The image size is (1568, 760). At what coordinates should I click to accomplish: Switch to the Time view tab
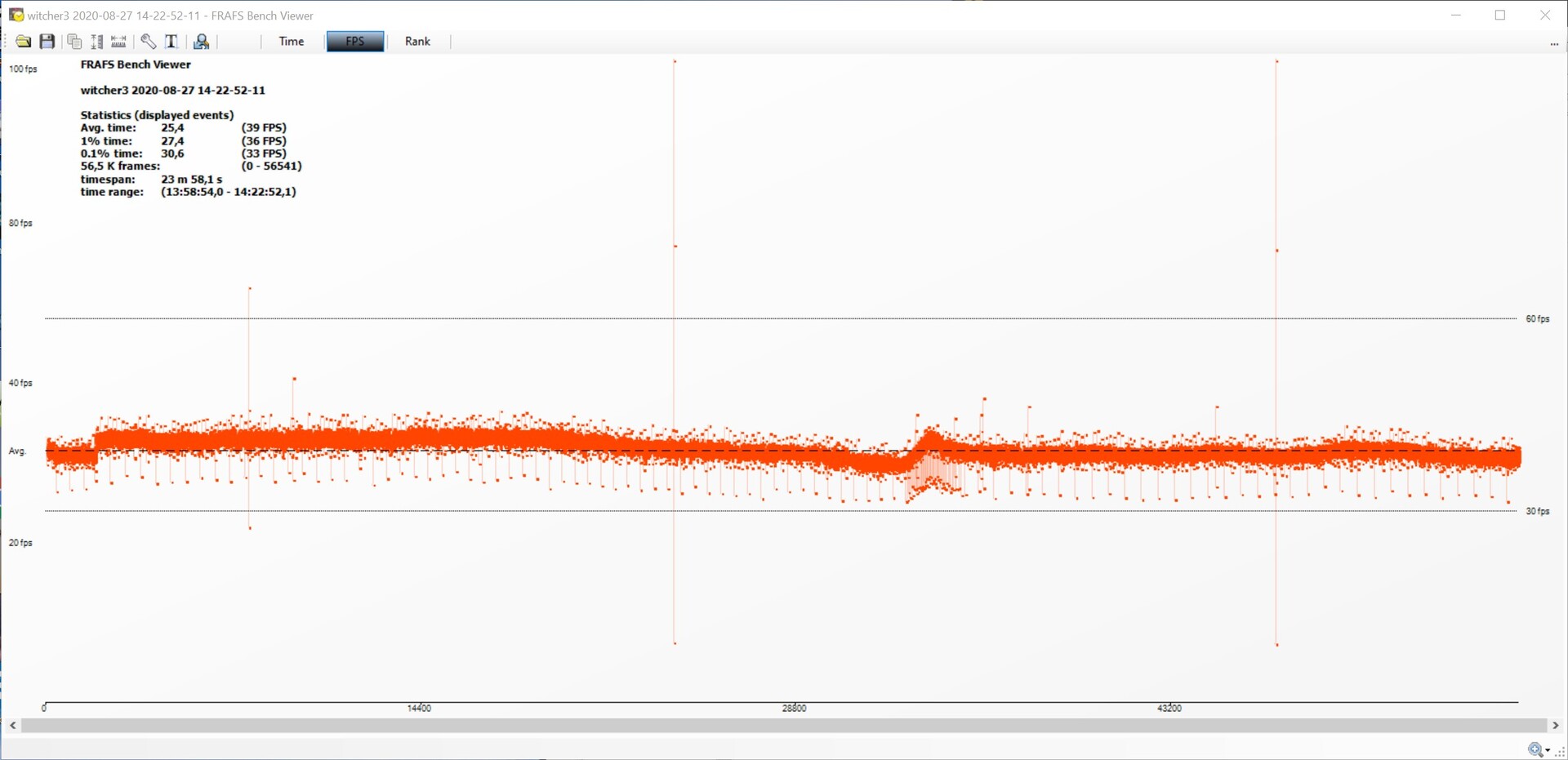pos(292,42)
